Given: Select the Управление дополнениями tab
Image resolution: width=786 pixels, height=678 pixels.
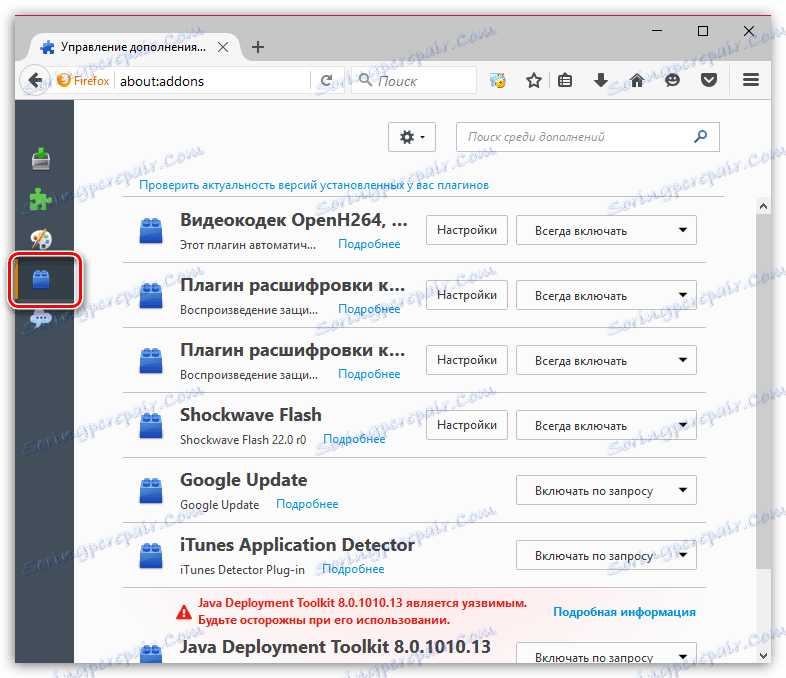Looking at the screenshot, I should pos(133,47).
